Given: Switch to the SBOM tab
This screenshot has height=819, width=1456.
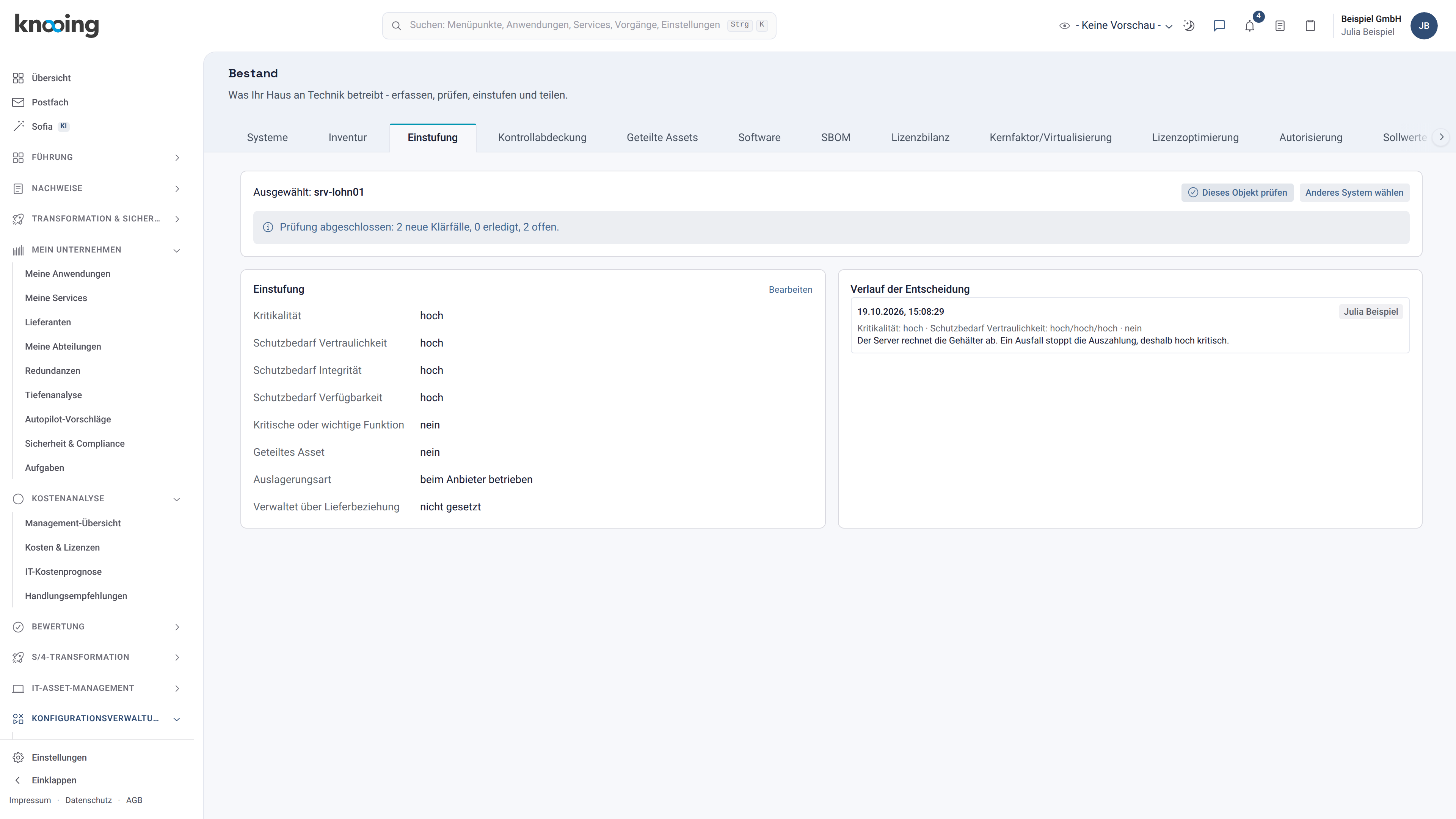Looking at the screenshot, I should (835, 137).
